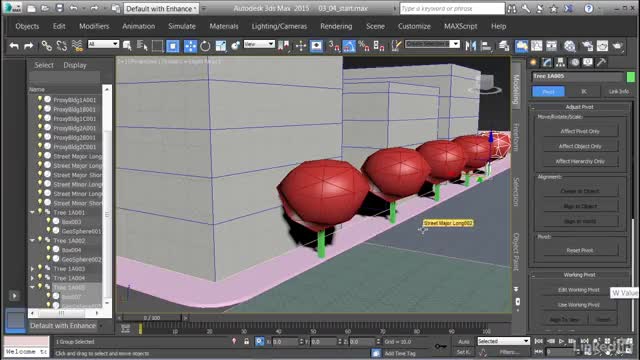
Task: Click the X coordinate input field
Action: click(285, 342)
